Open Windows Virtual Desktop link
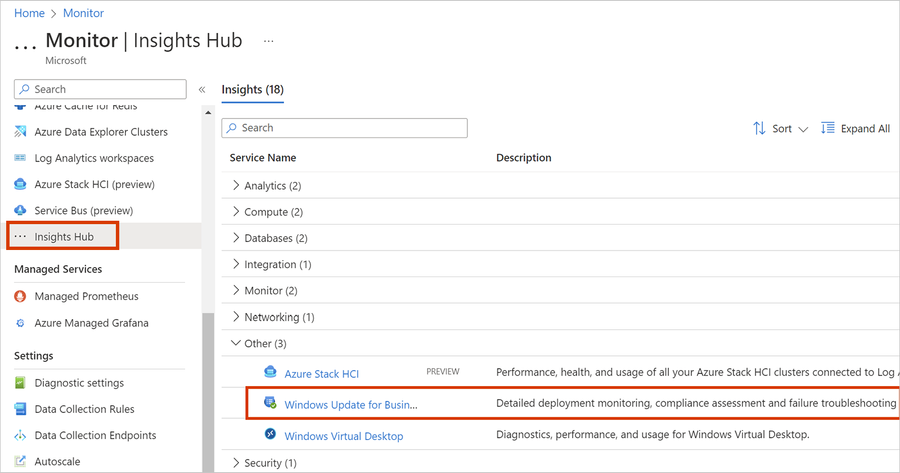The height and width of the screenshot is (473, 900). click(x=344, y=436)
